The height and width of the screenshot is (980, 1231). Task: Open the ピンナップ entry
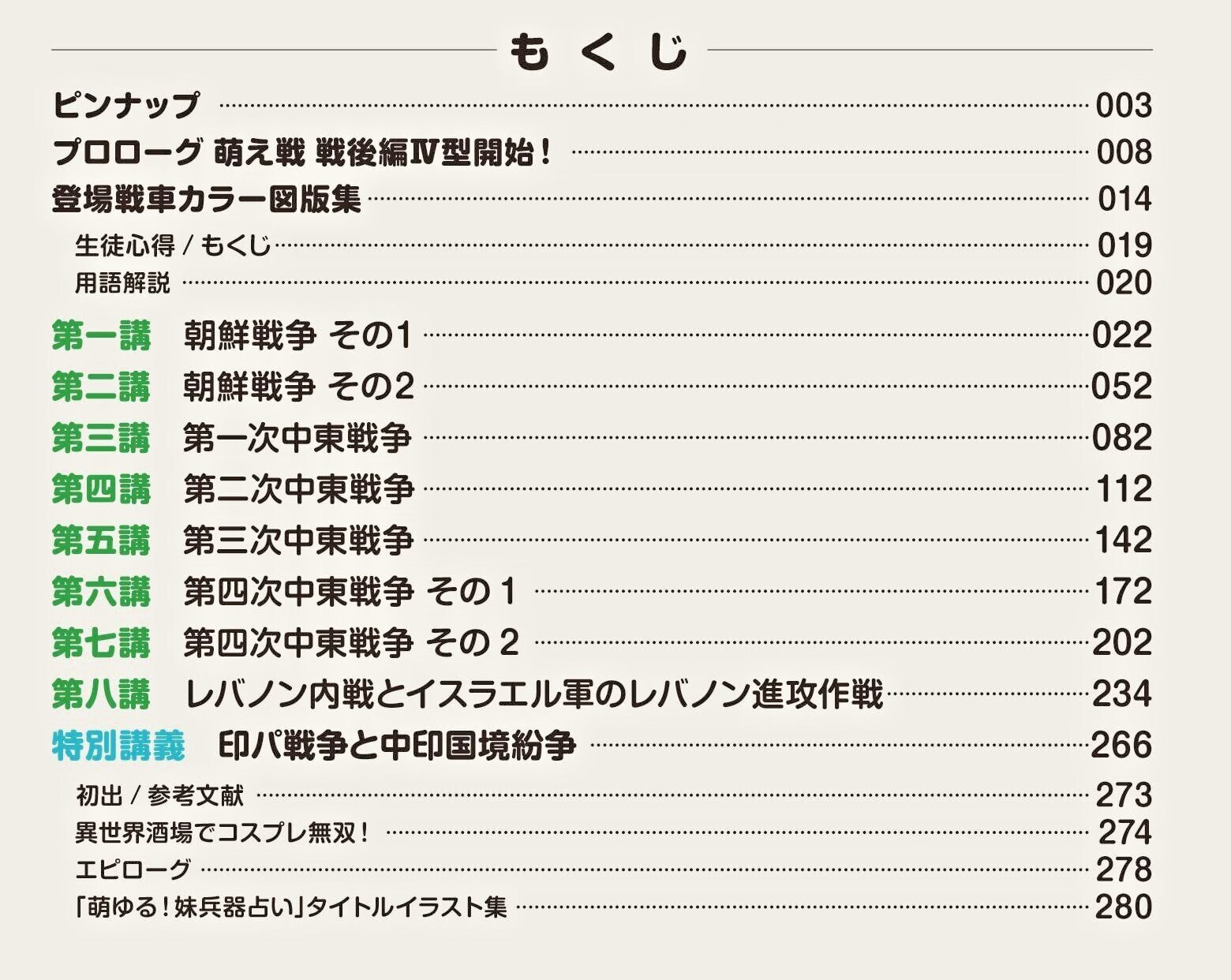126,105
